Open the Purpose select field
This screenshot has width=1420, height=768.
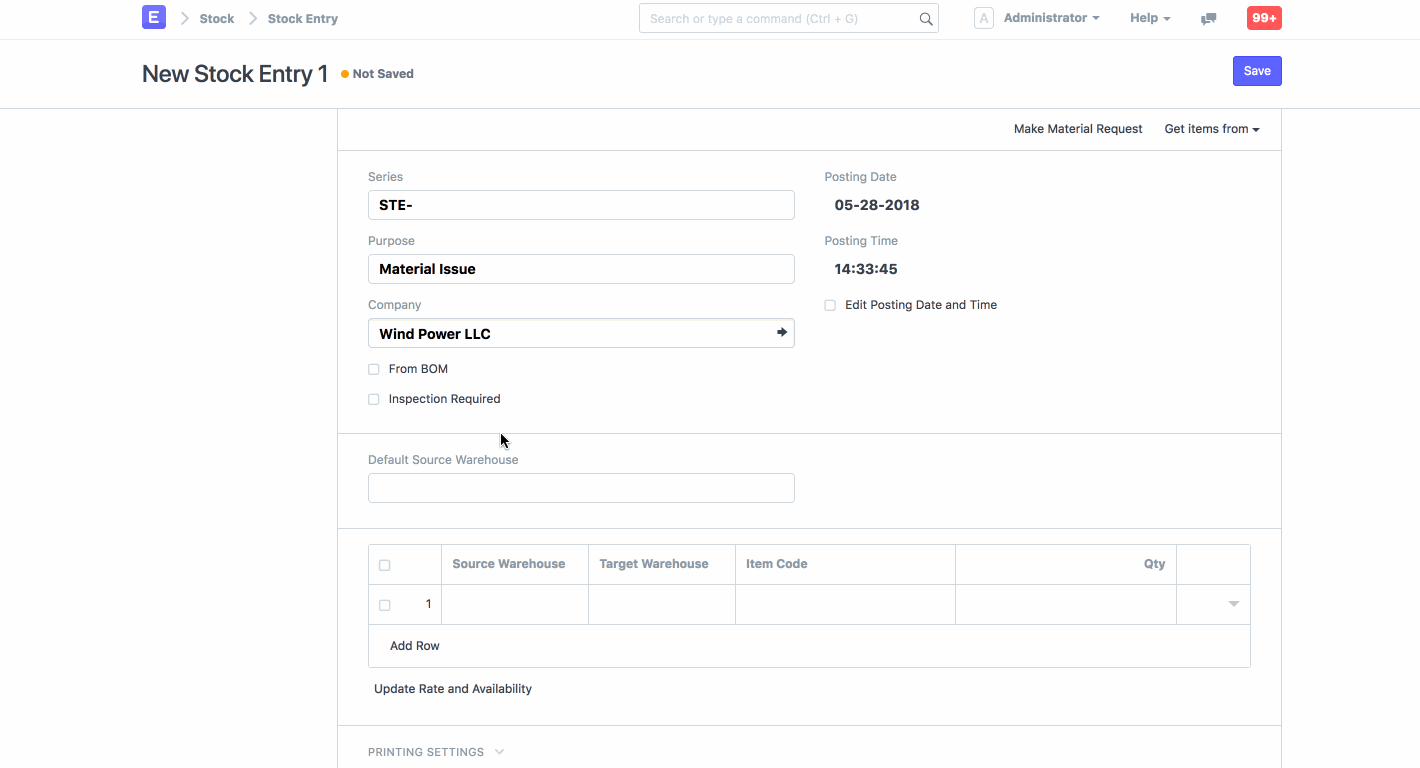pyautogui.click(x=581, y=269)
